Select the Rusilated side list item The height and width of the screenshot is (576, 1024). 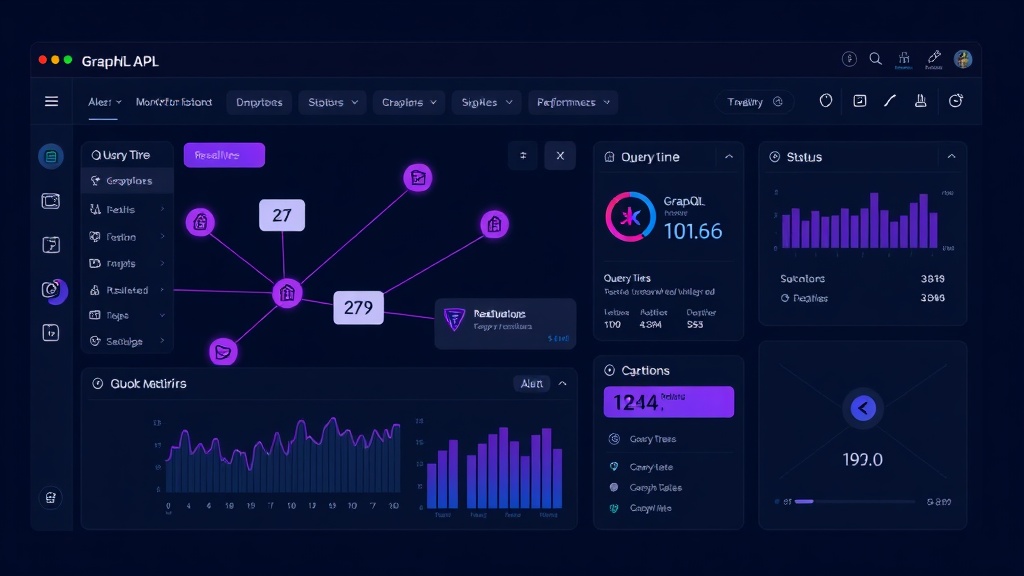[127, 290]
